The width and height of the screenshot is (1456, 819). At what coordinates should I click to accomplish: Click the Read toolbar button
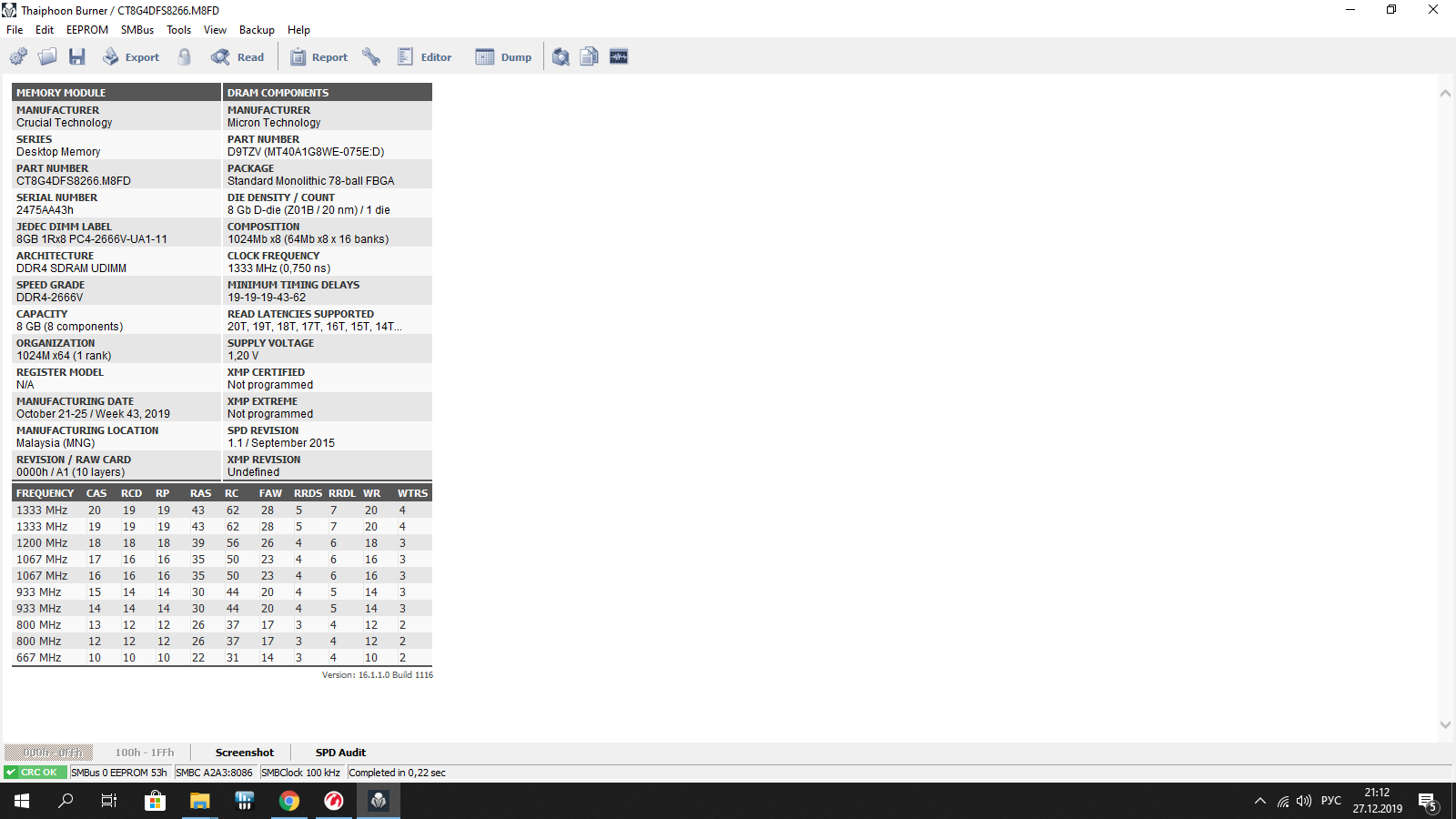(238, 57)
